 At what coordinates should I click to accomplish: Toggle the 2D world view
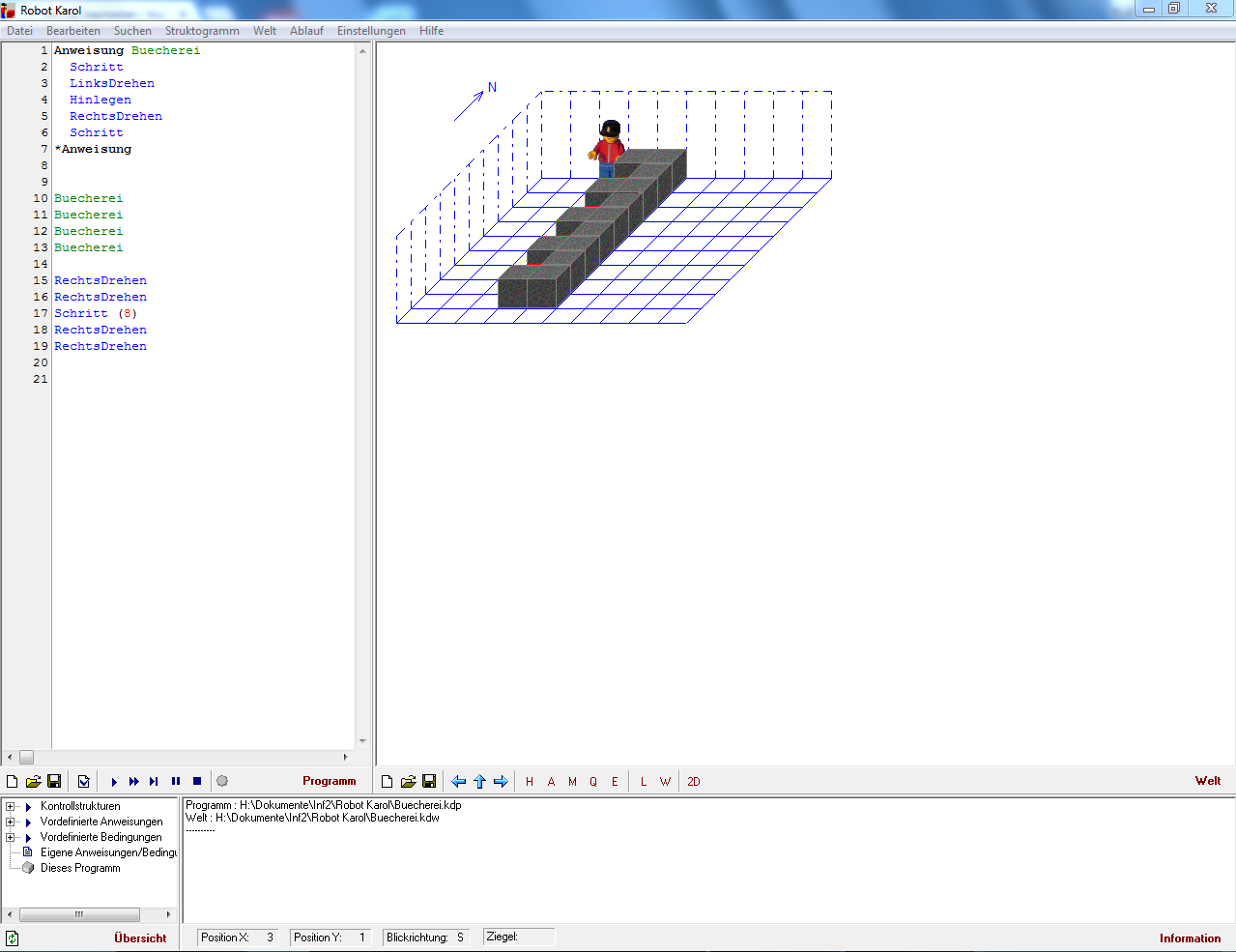click(x=693, y=782)
